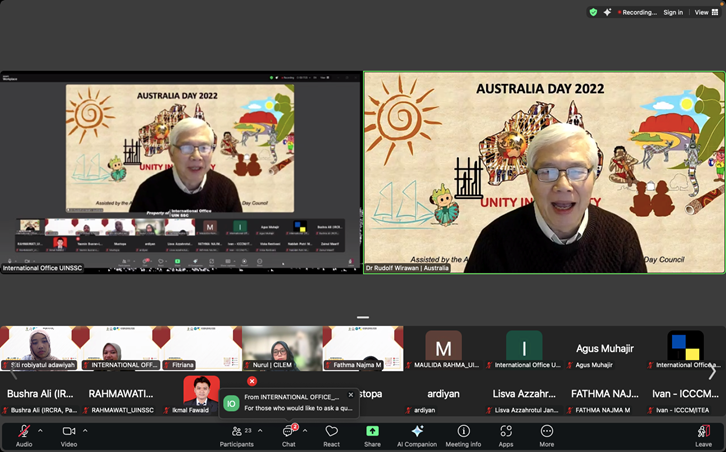Show previous page of participant thumbnails

(x=13, y=371)
